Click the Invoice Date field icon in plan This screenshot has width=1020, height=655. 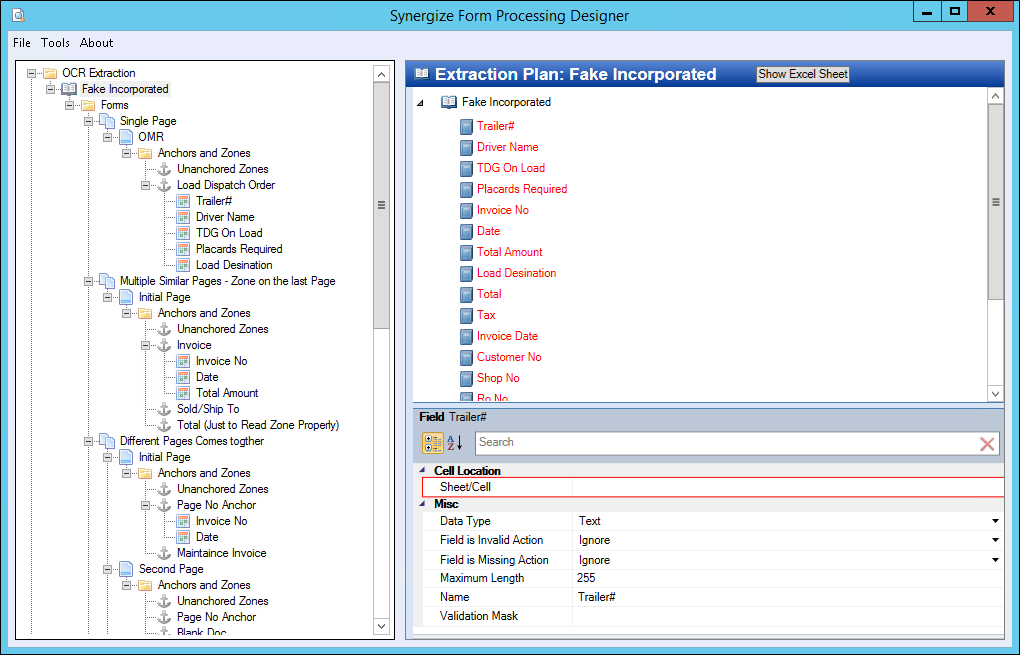pos(465,337)
